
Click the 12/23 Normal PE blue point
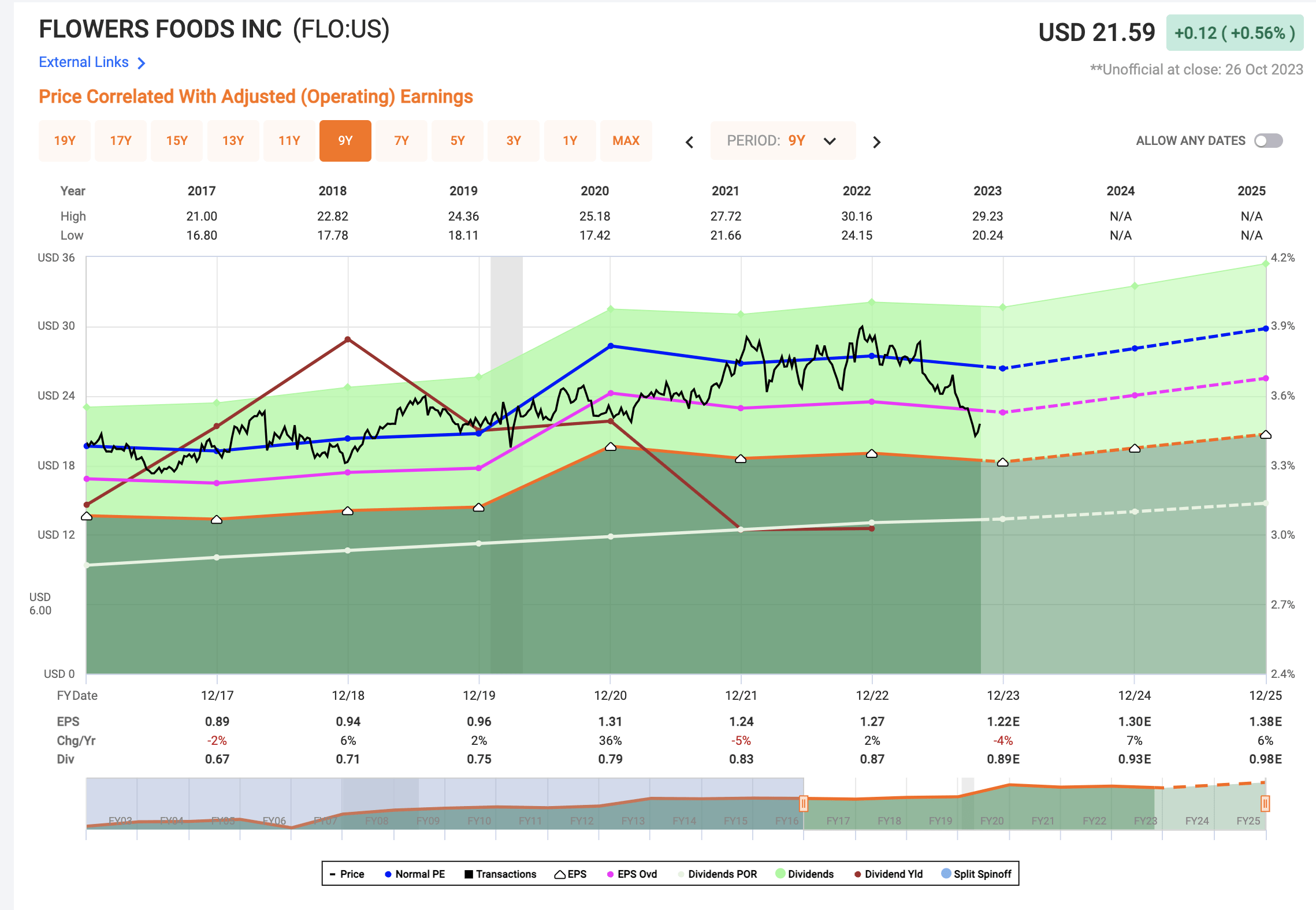point(1003,368)
